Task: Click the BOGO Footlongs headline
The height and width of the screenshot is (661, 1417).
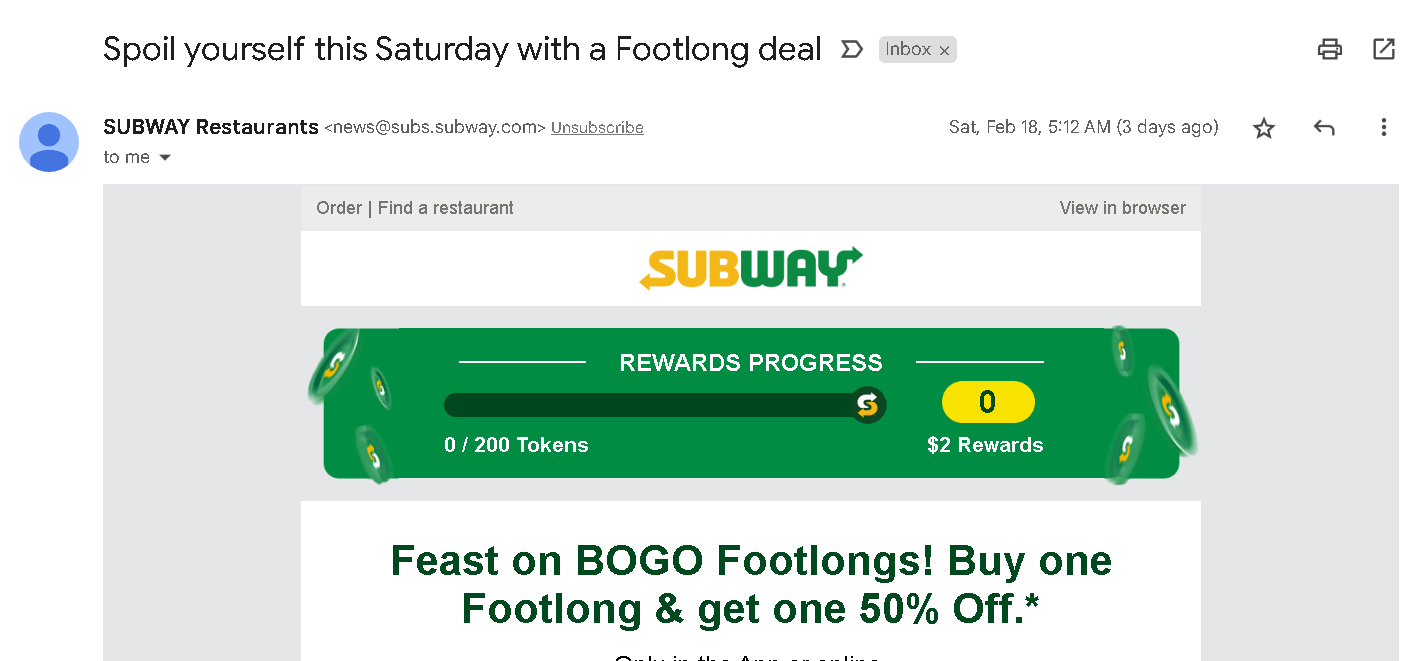Action: 751,585
